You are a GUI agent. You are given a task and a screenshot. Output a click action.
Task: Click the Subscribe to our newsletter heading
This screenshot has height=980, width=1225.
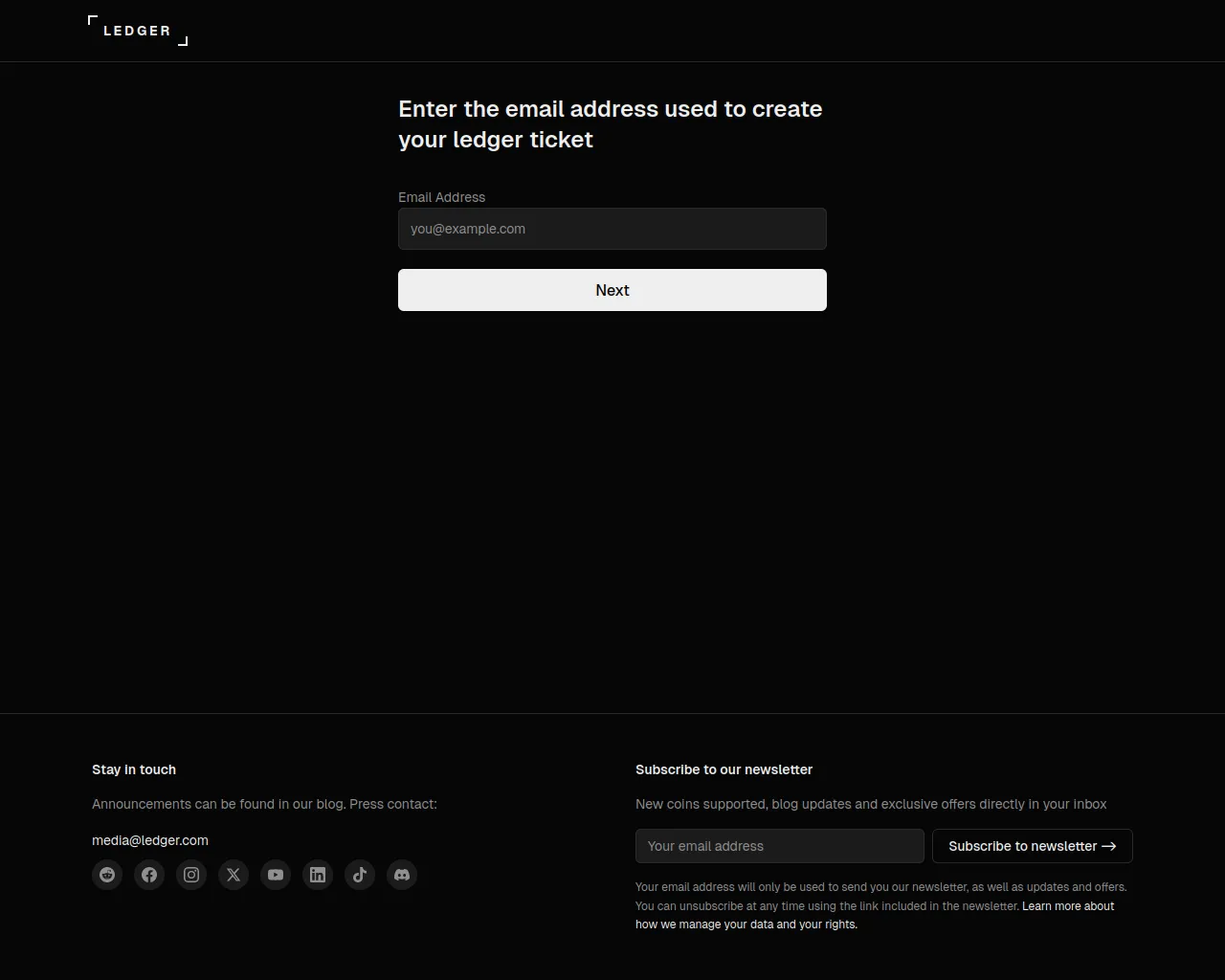pos(724,769)
